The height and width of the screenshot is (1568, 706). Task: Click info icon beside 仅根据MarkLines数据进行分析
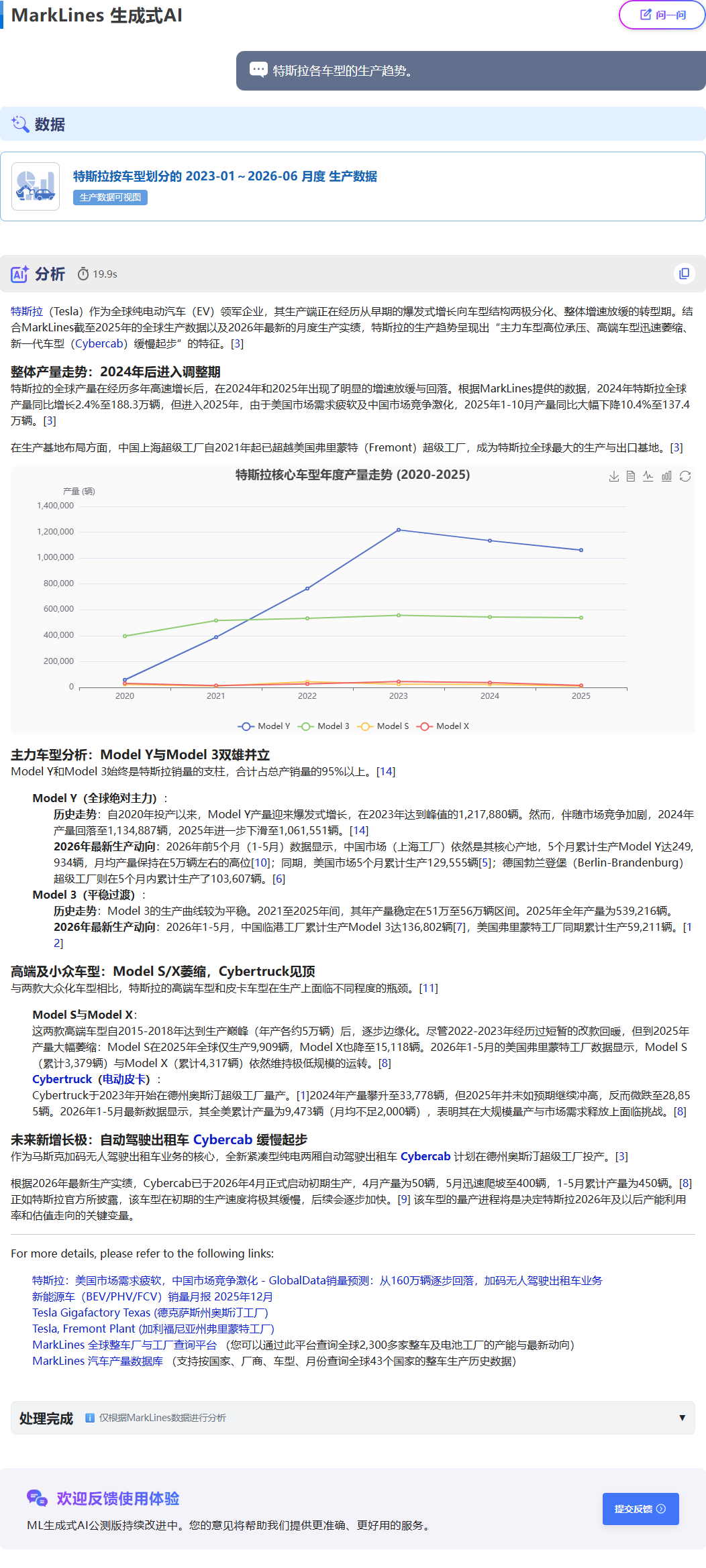point(90,1418)
